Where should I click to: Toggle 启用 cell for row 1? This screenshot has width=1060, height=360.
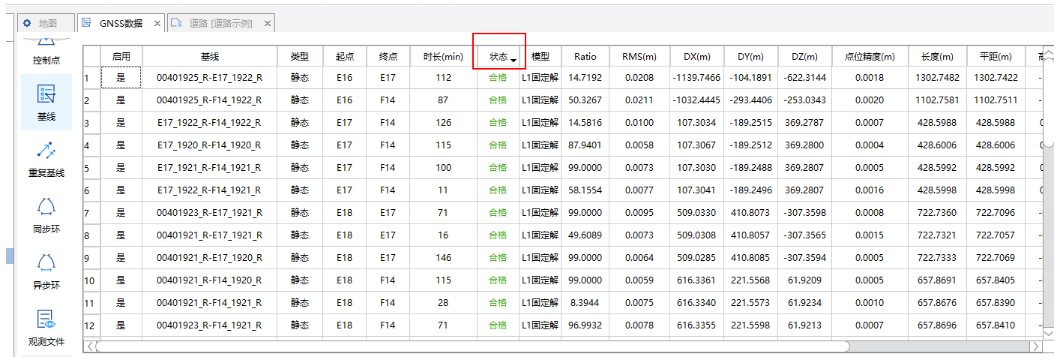click(121, 78)
